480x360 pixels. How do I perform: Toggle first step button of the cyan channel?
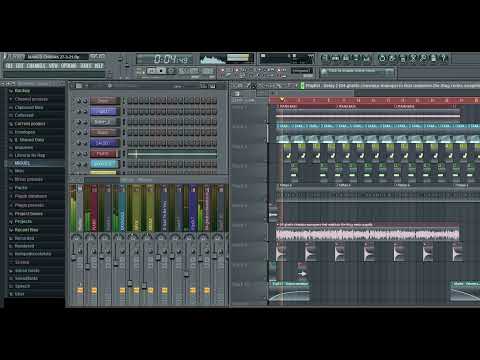(131, 164)
